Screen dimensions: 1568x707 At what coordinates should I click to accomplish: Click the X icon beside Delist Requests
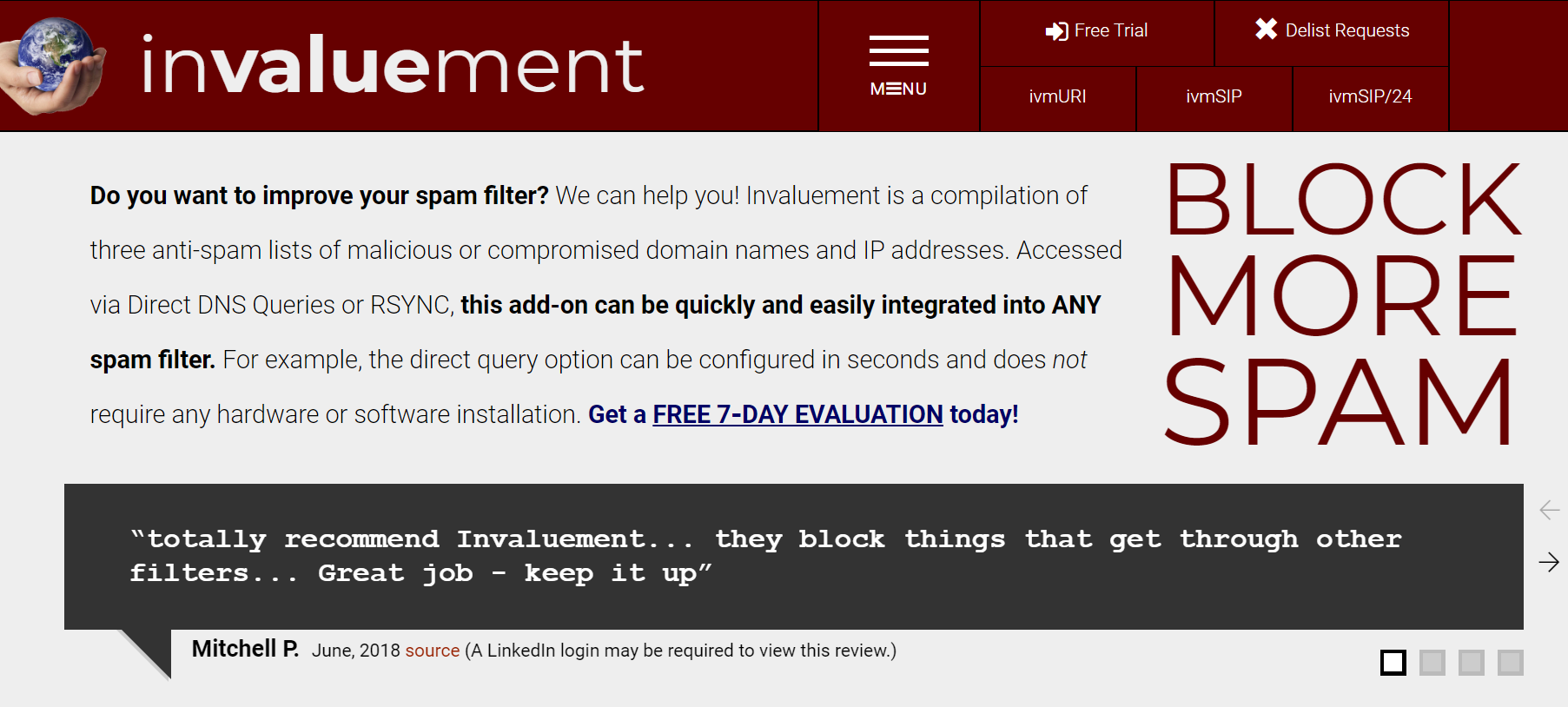pyautogui.click(x=1266, y=30)
